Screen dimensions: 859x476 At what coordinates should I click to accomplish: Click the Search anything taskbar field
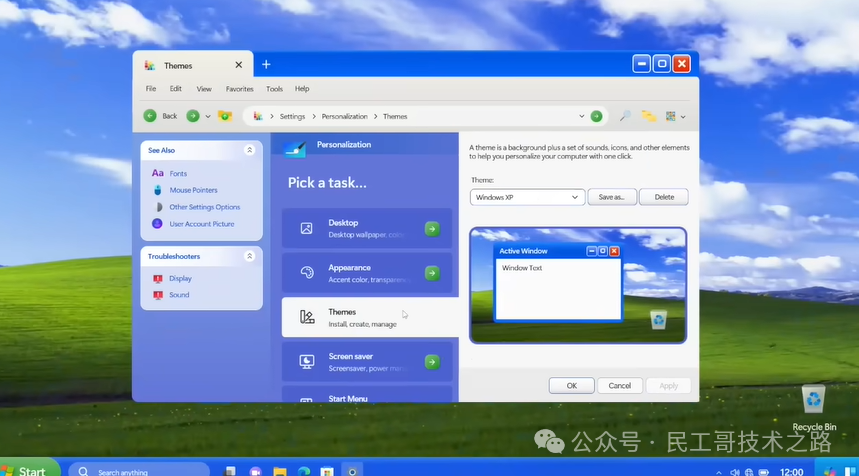(x=139, y=470)
